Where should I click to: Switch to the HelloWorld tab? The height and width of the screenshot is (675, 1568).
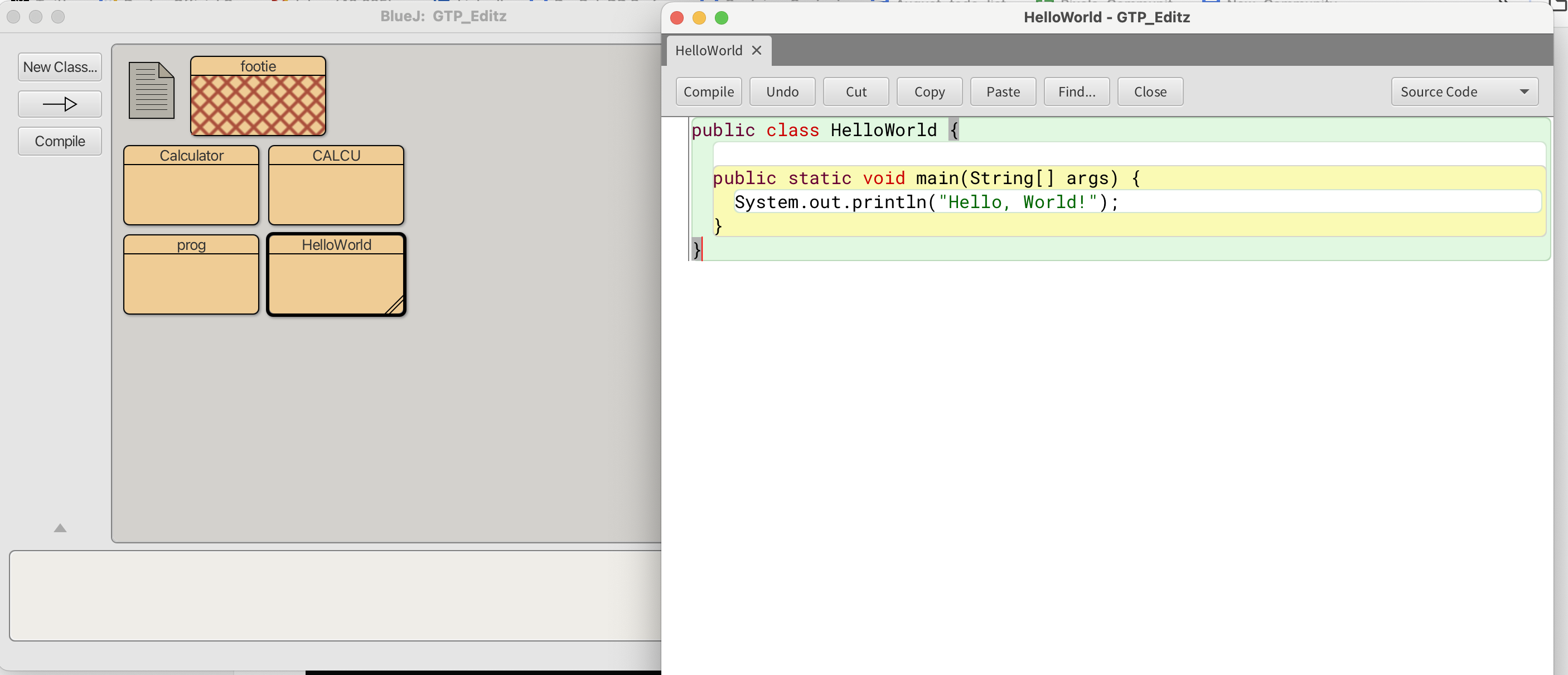(x=709, y=51)
